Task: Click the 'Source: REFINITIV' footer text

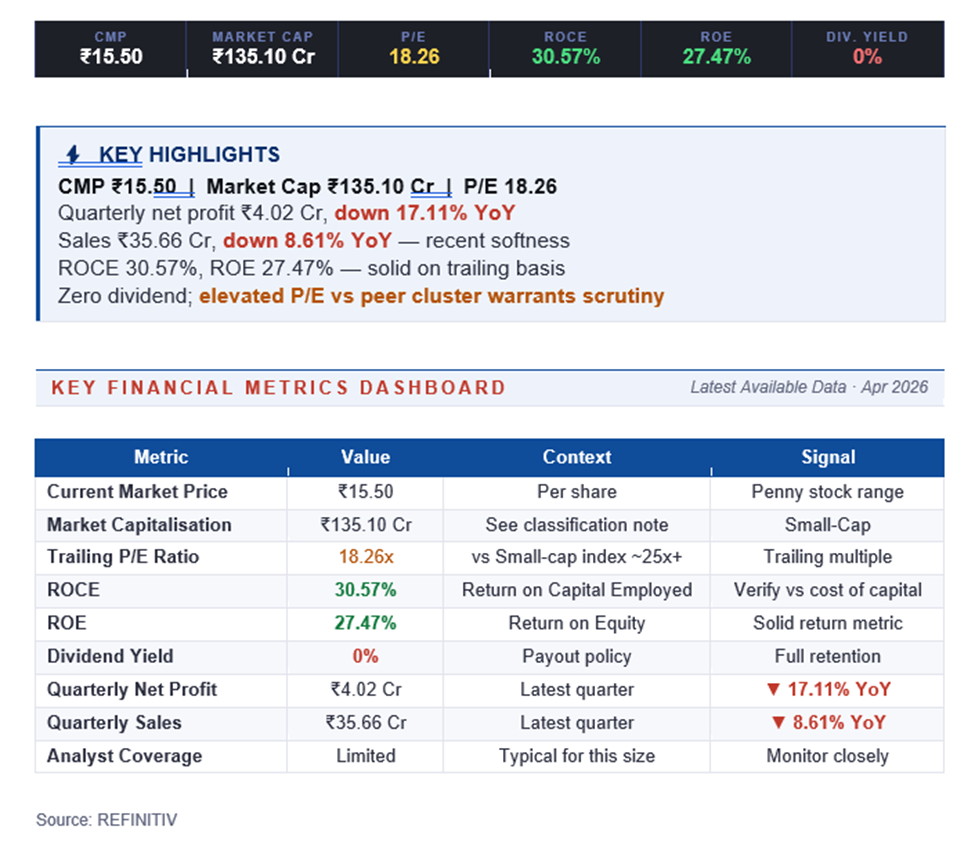Action: (107, 820)
